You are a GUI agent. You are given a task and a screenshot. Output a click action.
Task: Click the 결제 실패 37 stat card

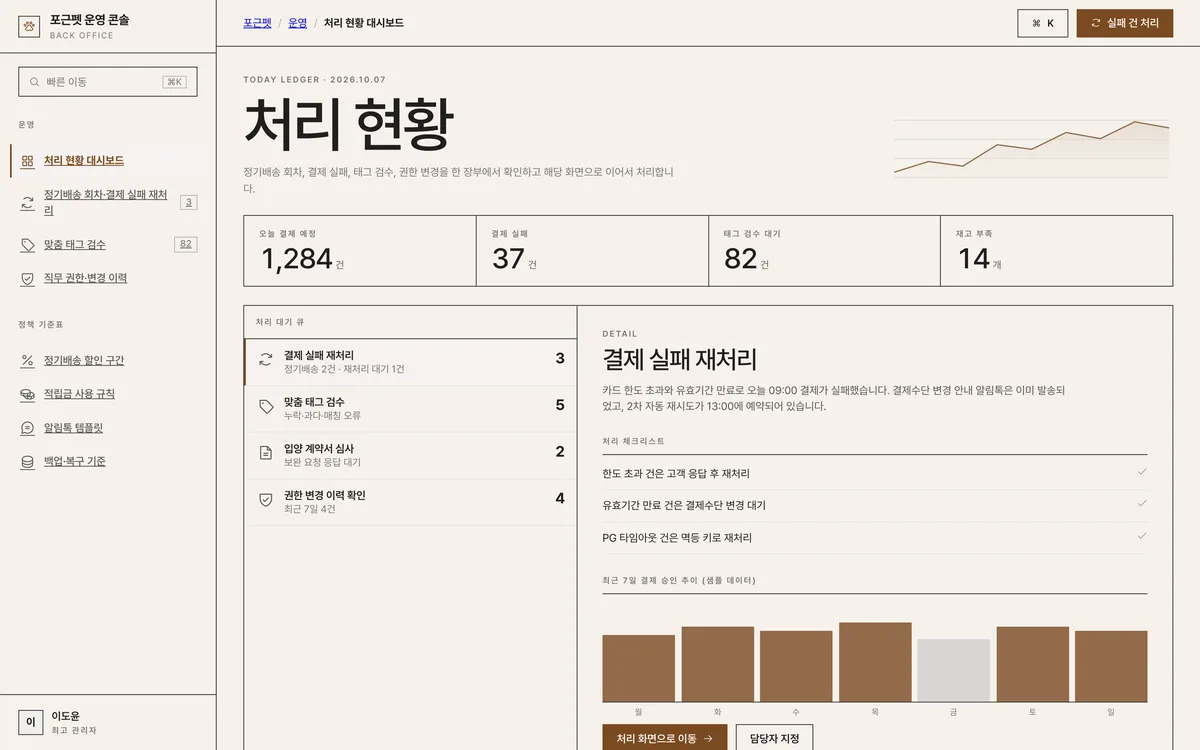tap(592, 250)
